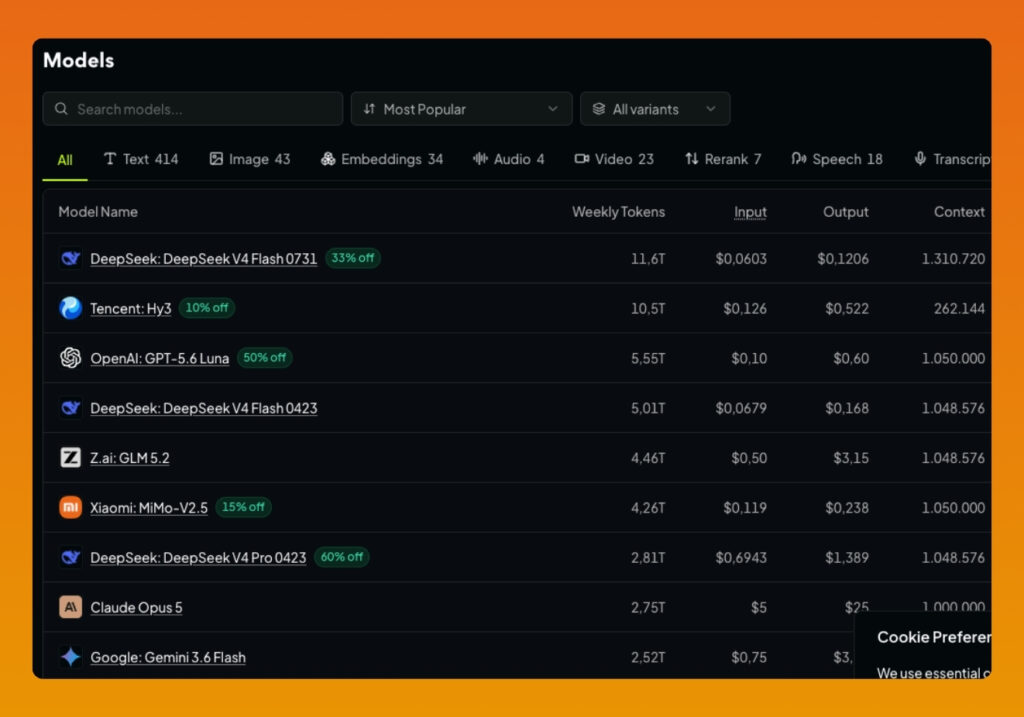
Task: Click the Anthropic logo in Claude Opus 5 row
Action: coord(71,607)
